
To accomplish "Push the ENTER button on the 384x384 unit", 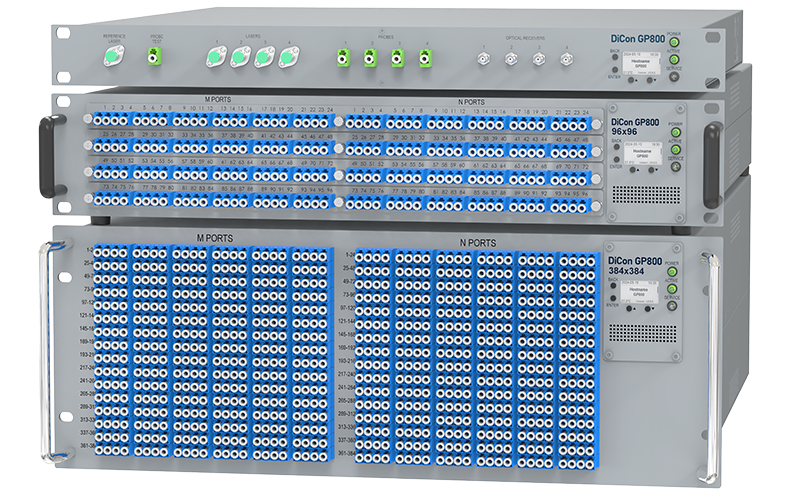I will 613,298.
